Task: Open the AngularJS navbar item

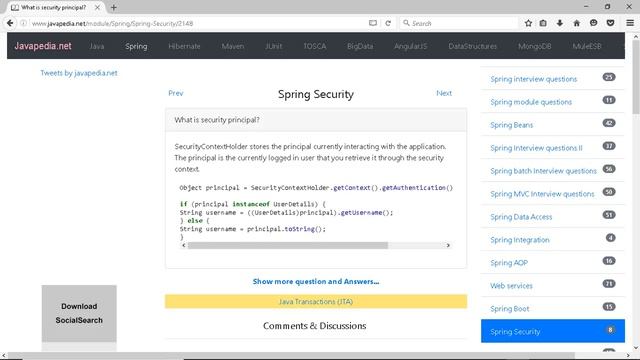Action: [411, 46]
